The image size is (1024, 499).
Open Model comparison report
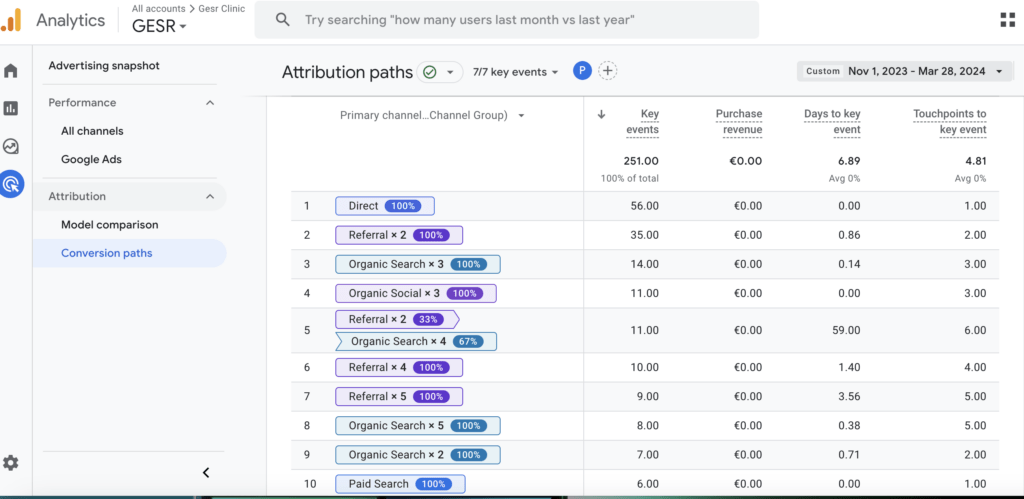tap(110, 225)
